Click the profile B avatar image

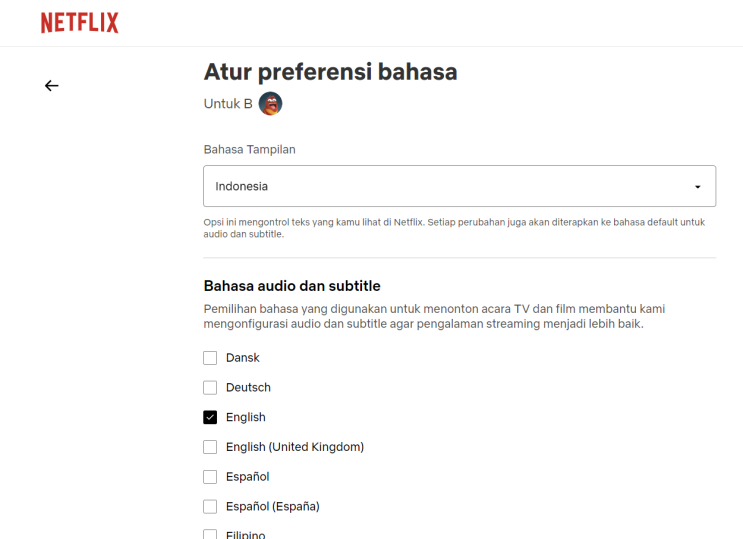pos(270,104)
